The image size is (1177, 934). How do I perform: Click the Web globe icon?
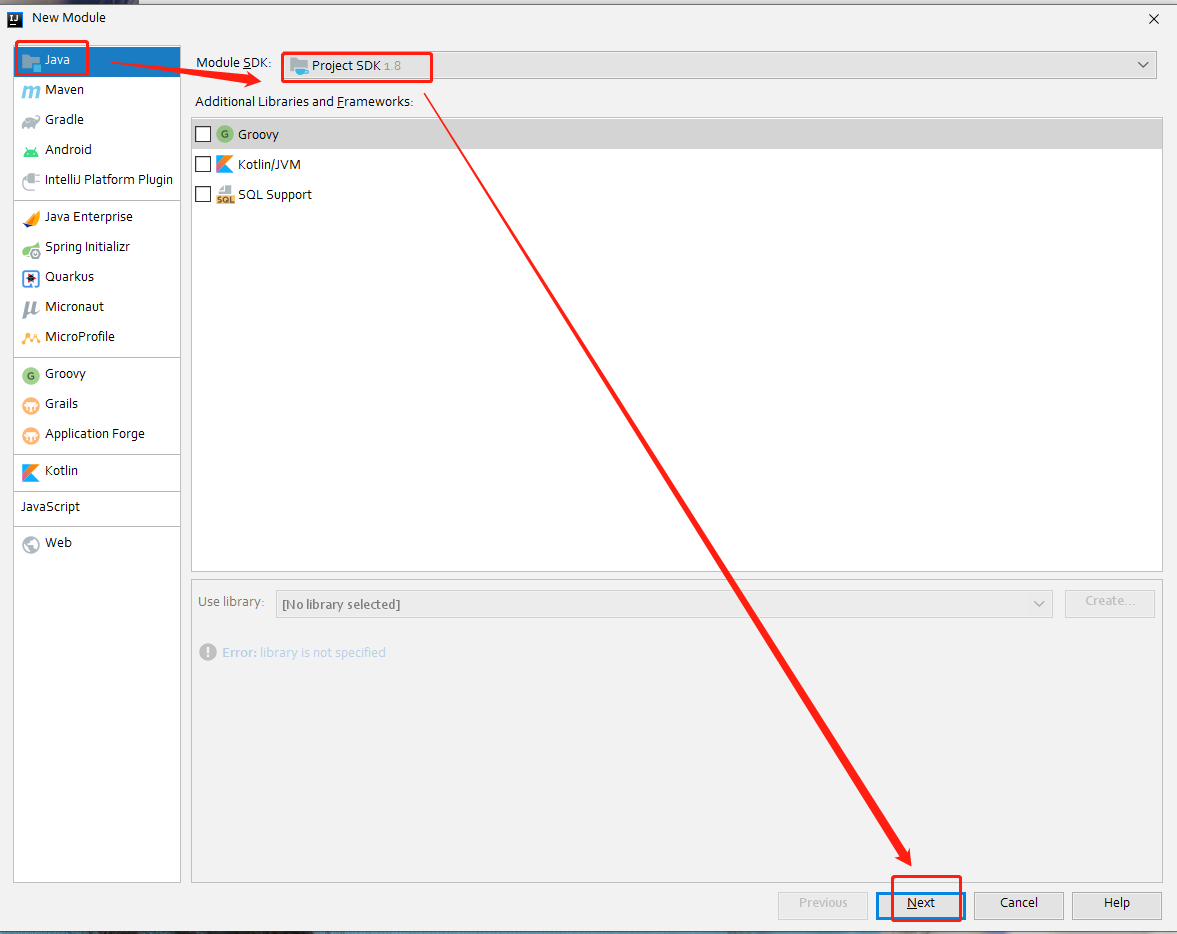click(31, 544)
